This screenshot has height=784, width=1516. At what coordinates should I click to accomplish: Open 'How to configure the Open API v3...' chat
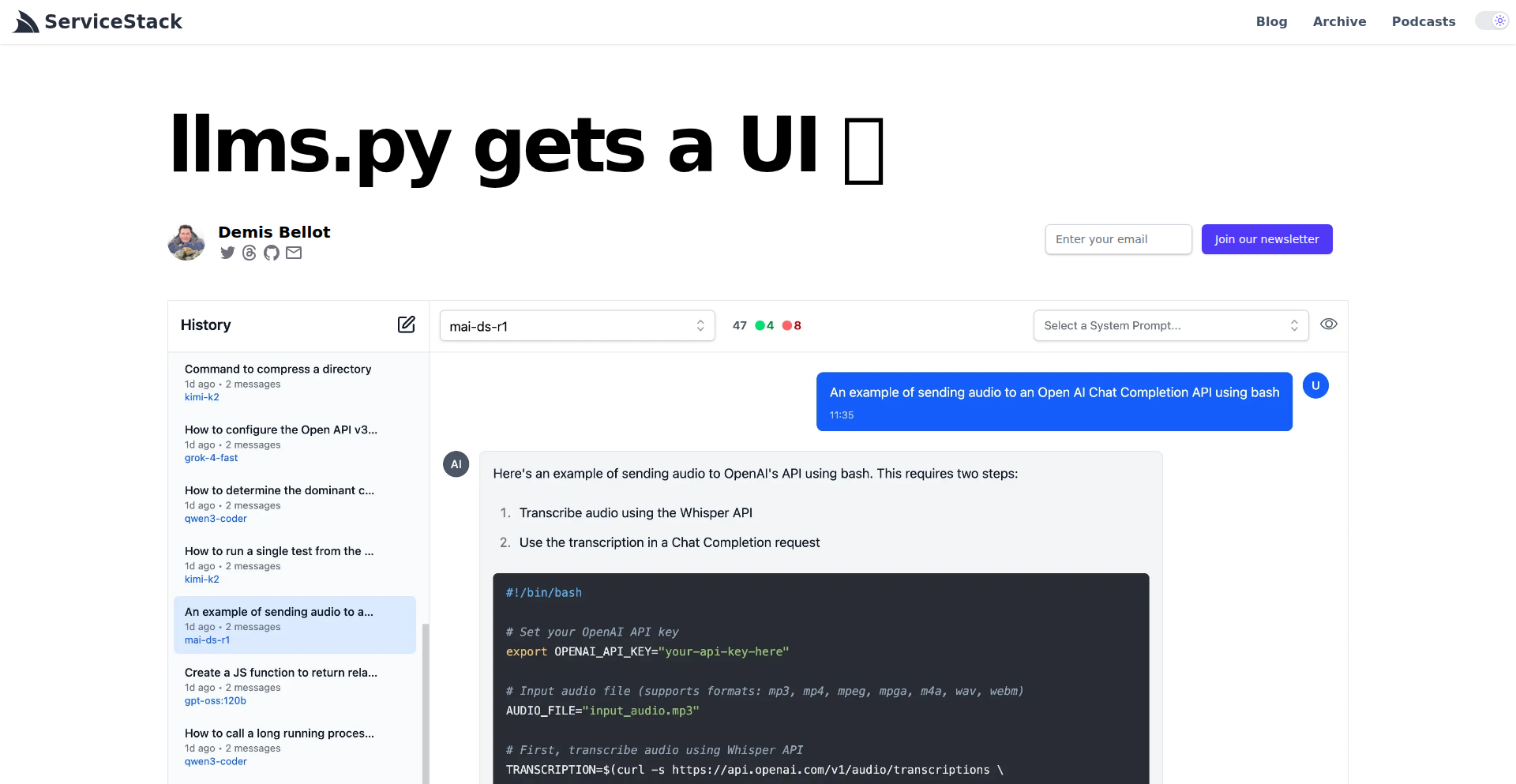coord(295,443)
